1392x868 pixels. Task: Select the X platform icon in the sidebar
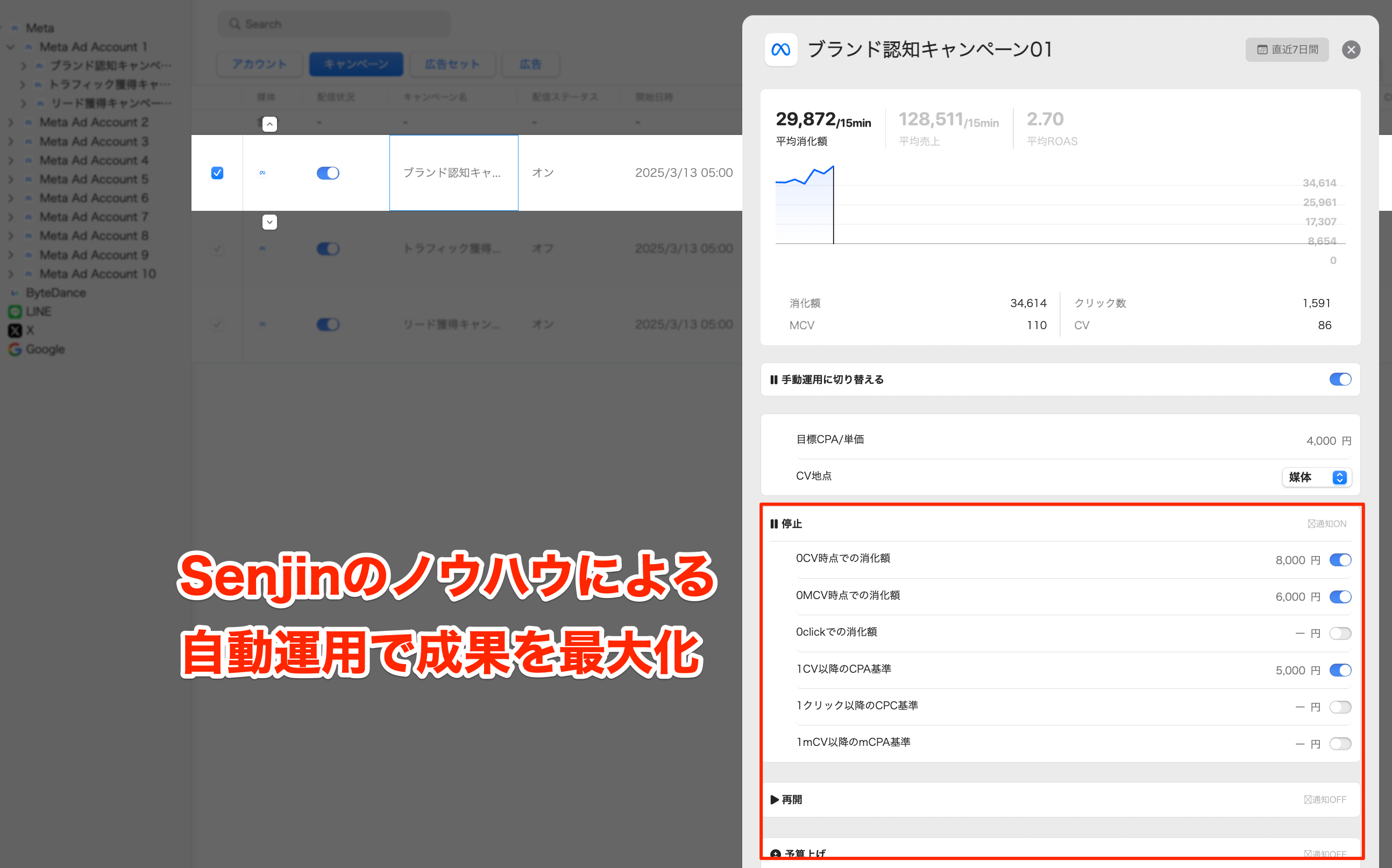(15, 330)
